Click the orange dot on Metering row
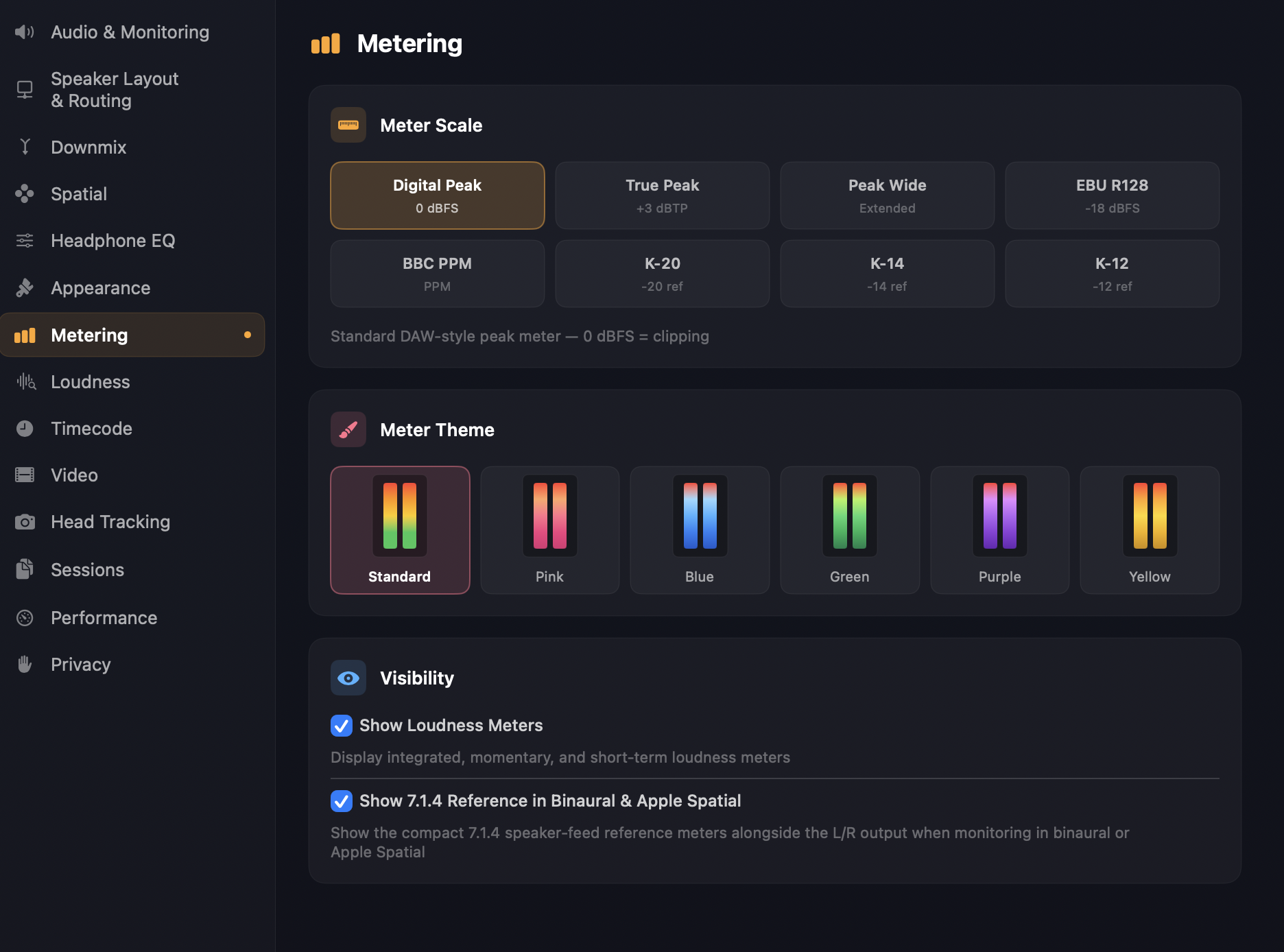 248,335
